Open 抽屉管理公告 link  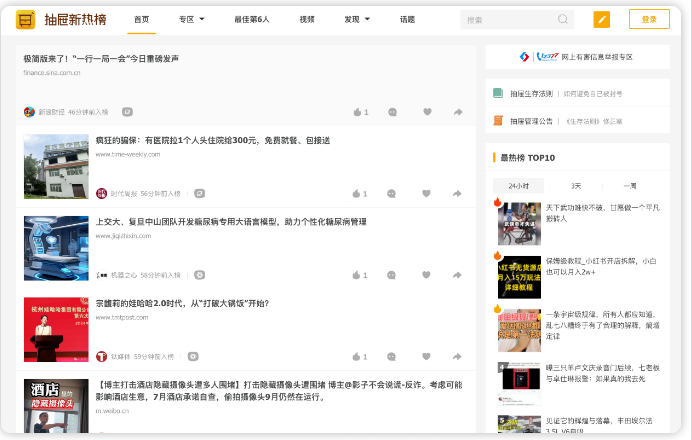coord(531,121)
